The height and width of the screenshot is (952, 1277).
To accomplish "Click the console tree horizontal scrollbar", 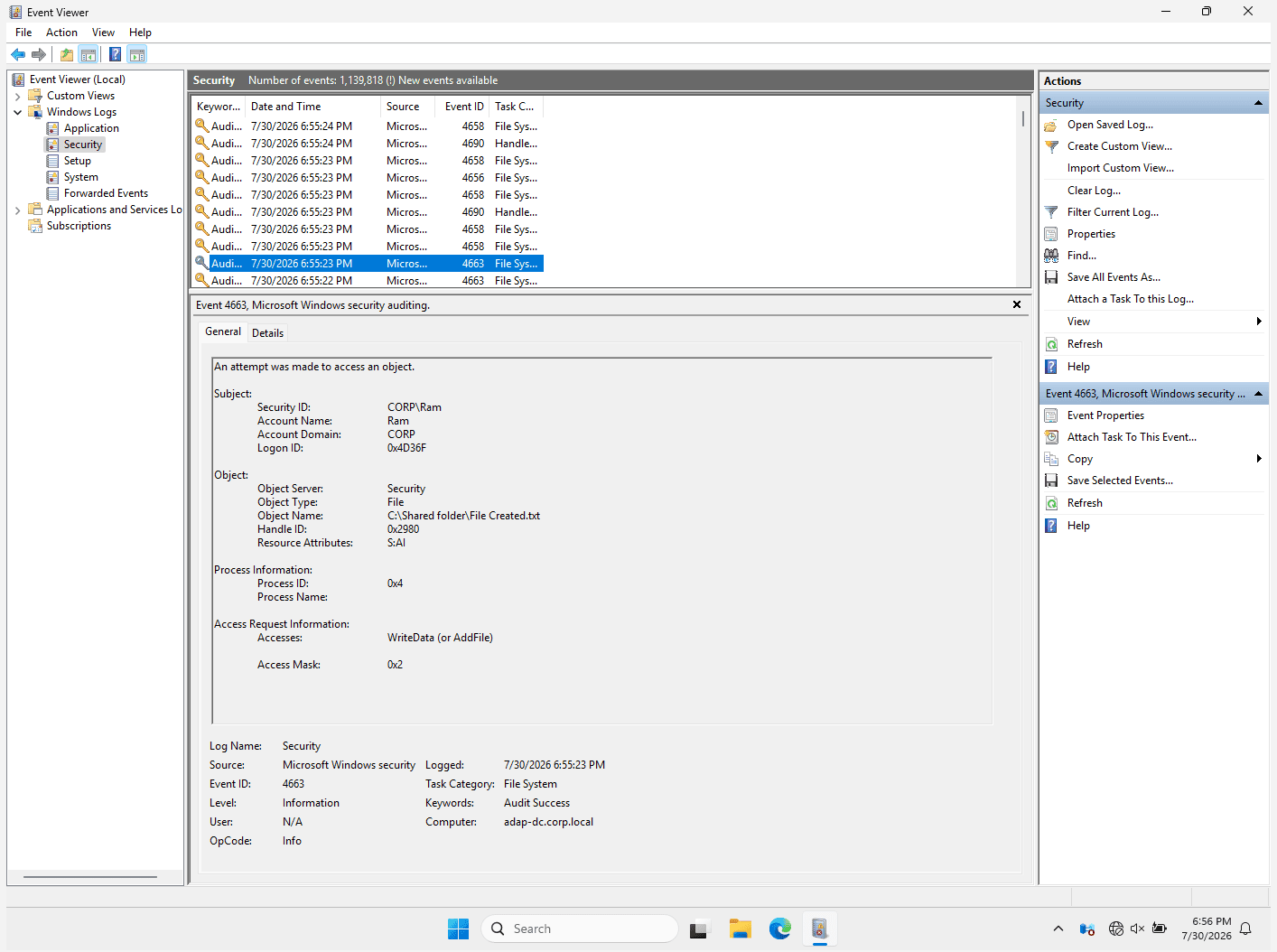I will pyautogui.click(x=90, y=876).
